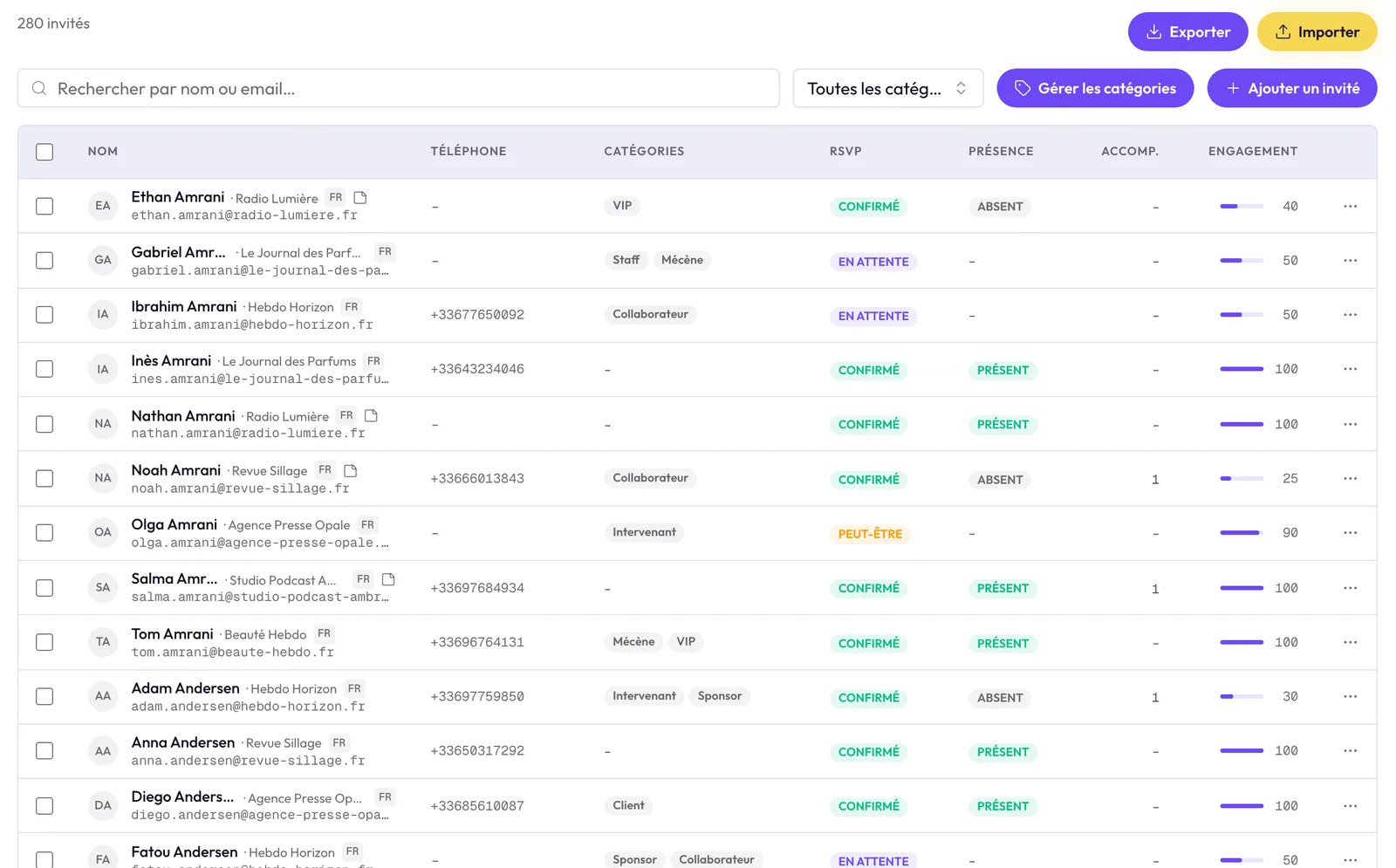The image size is (1396, 868).
Task: Open the row actions menu for Gabriel Amrani
Action: point(1351,261)
